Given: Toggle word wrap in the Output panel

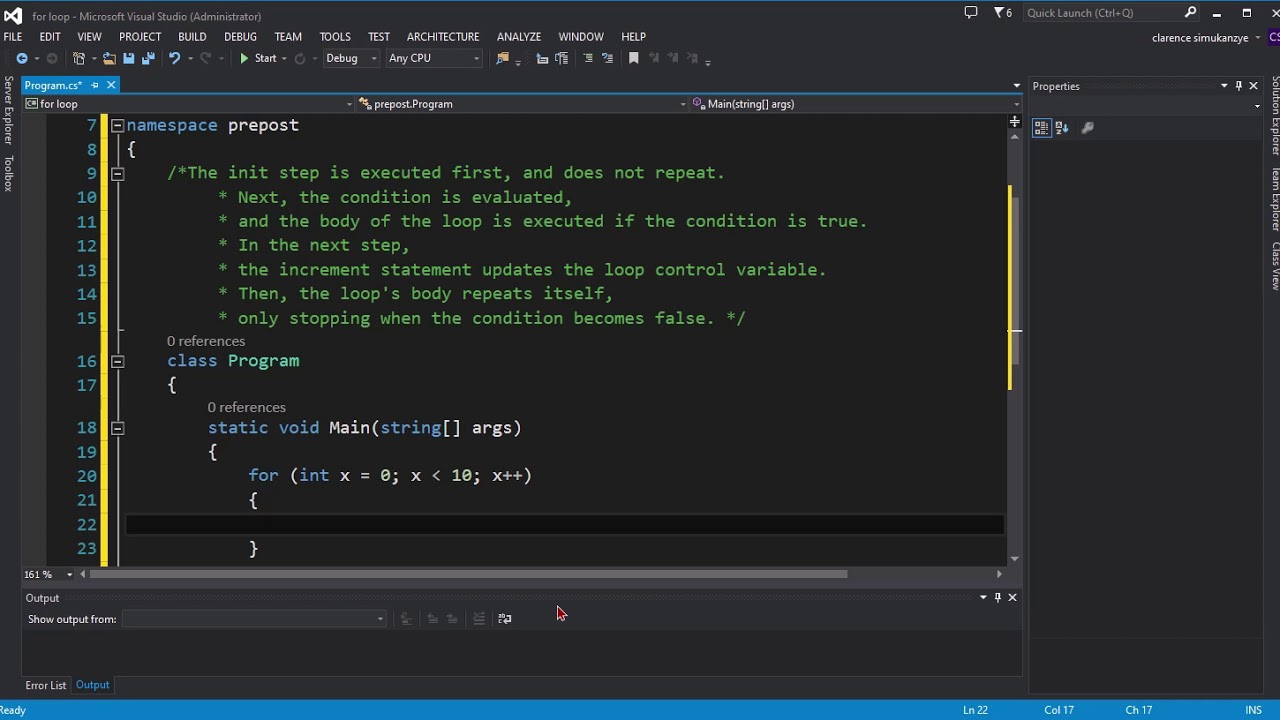Looking at the screenshot, I should [504, 619].
